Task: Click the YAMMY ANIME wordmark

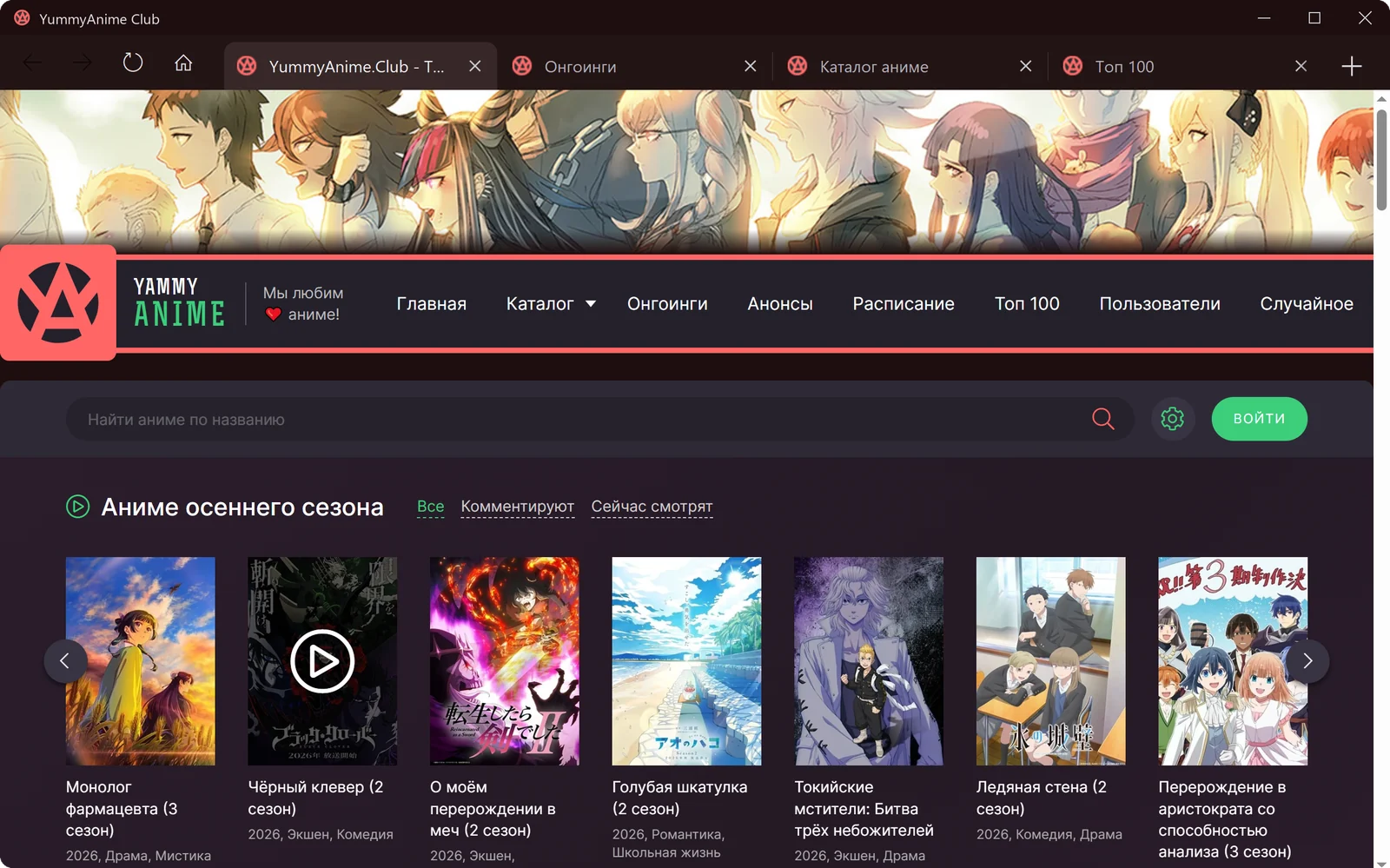Action: tap(180, 302)
